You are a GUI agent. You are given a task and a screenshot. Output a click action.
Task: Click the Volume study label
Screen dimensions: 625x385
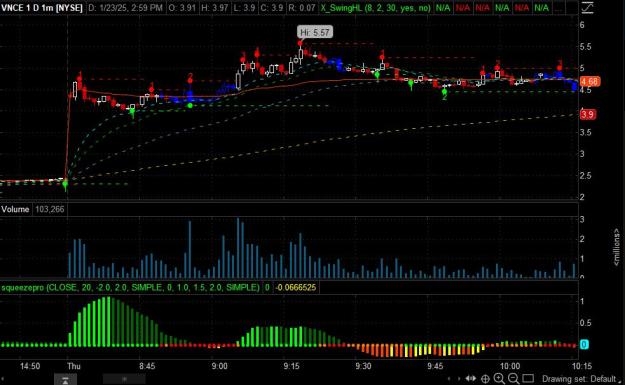[x=15, y=209]
